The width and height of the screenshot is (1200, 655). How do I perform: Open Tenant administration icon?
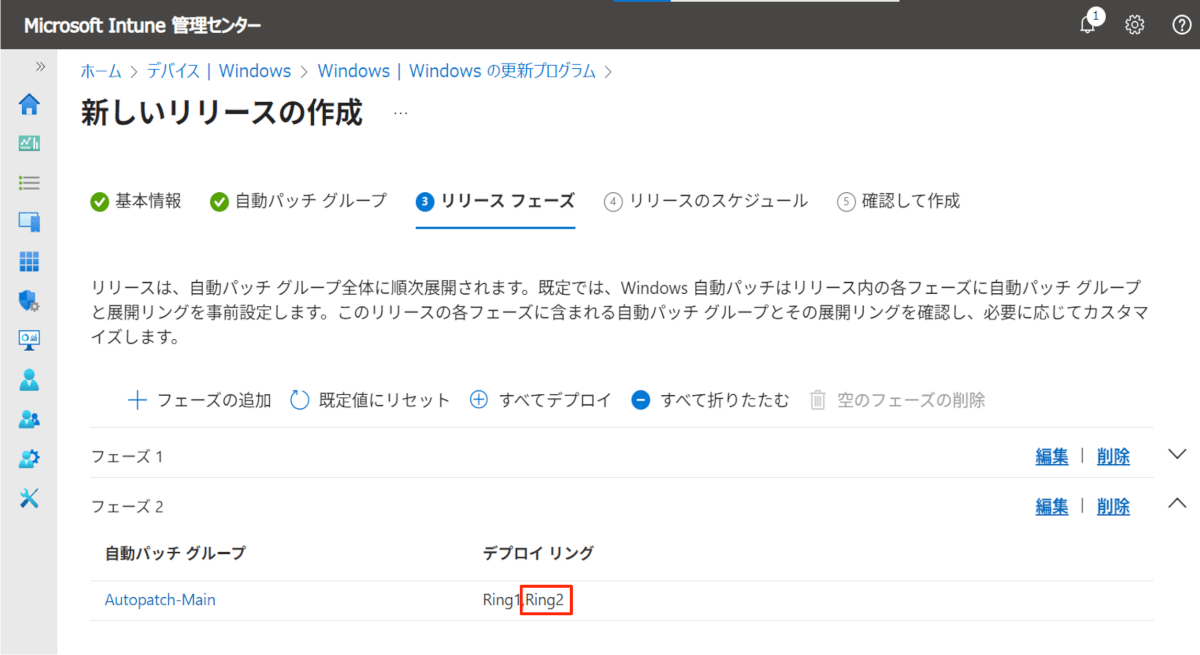pyautogui.click(x=29, y=459)
